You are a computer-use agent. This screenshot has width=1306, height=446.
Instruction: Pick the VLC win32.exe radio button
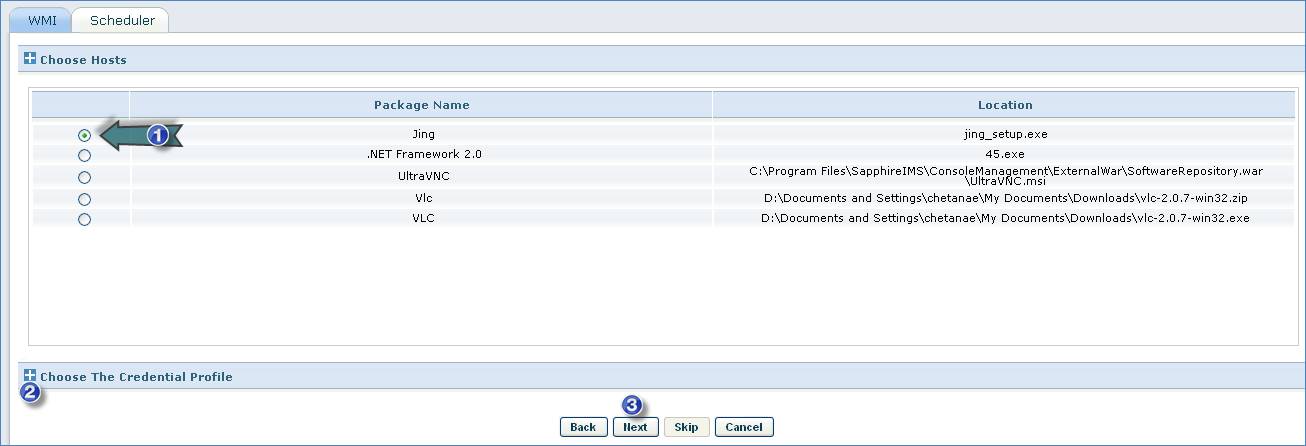pyautogui.click(x=84, y=220)
